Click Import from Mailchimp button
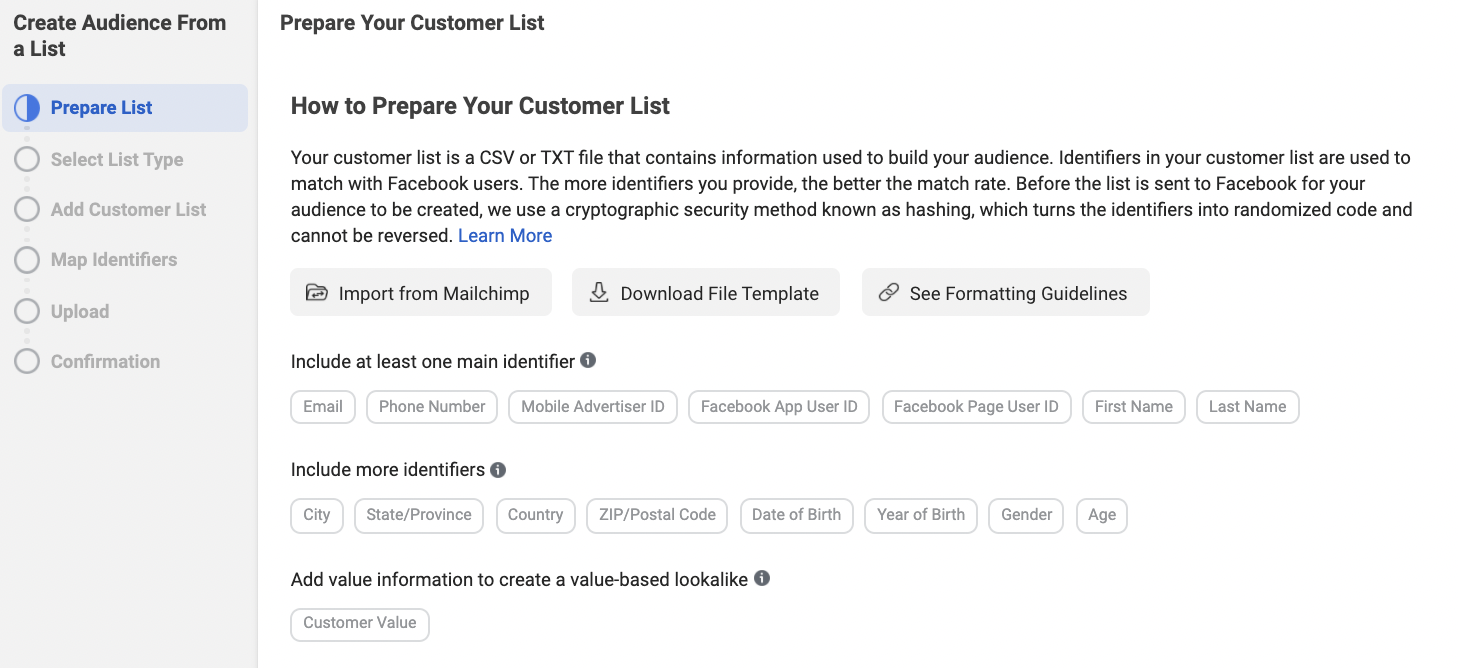The height and width of the screenshot is (668, 1458). pyautogui.click(x=421, y=292)
